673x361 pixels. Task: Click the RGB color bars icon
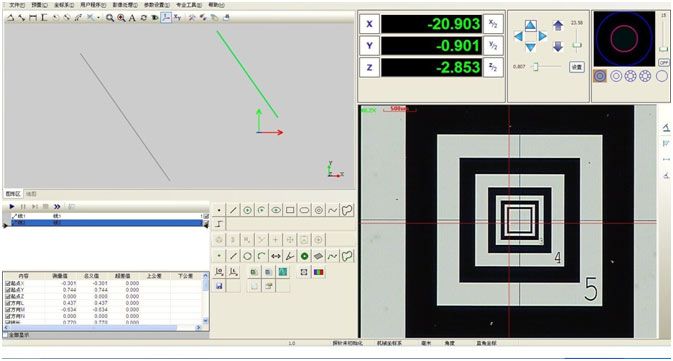(318, 272)
